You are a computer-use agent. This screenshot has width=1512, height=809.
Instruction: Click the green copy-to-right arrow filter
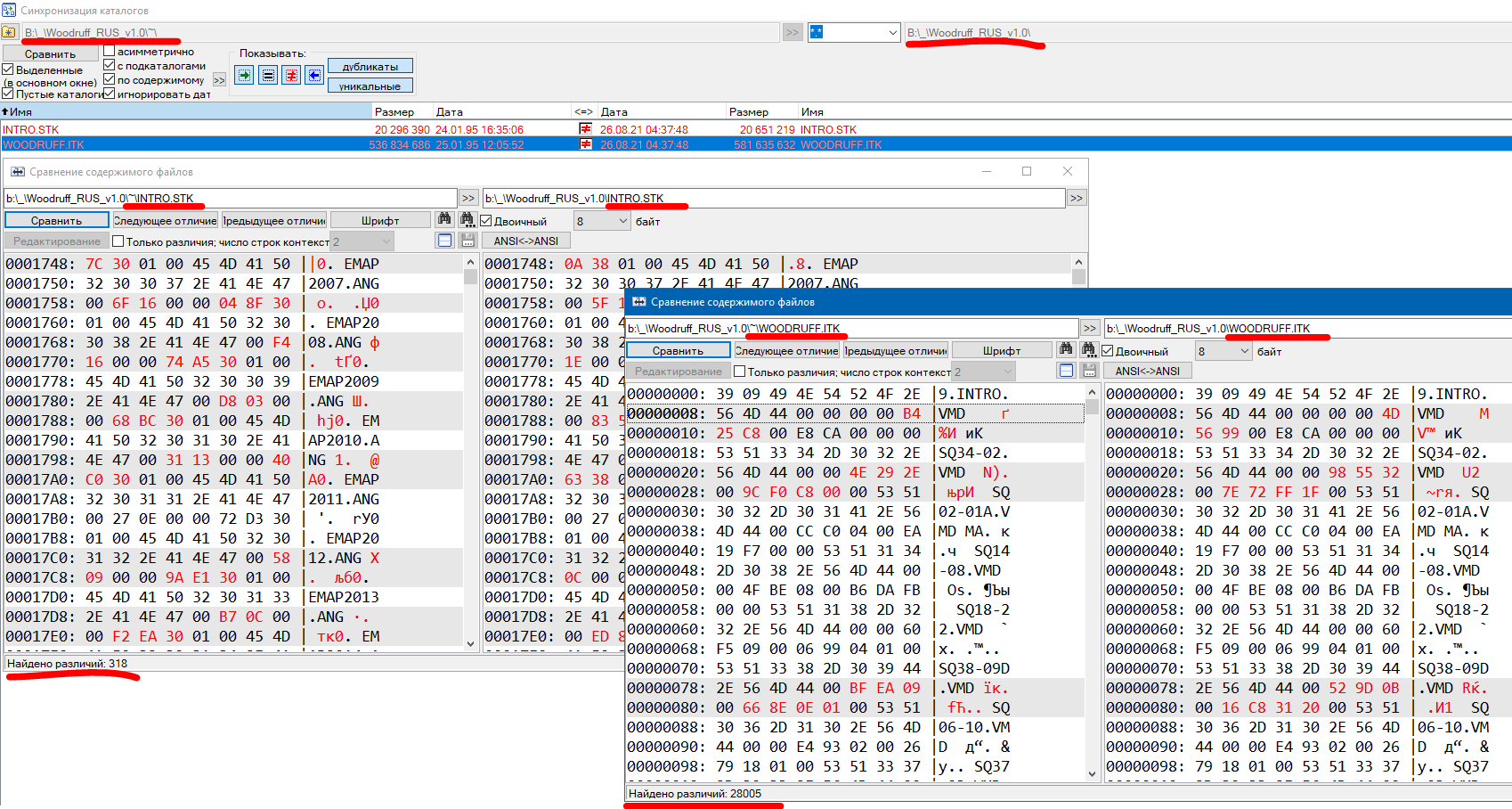[x=244, y=76]
